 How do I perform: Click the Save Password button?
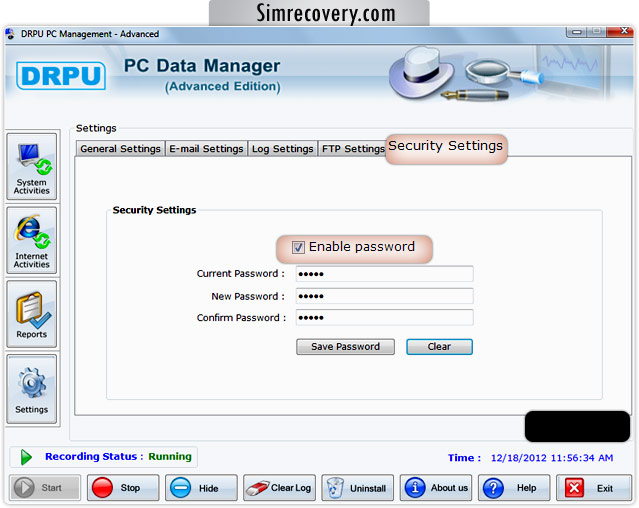[x=345, y=347]
